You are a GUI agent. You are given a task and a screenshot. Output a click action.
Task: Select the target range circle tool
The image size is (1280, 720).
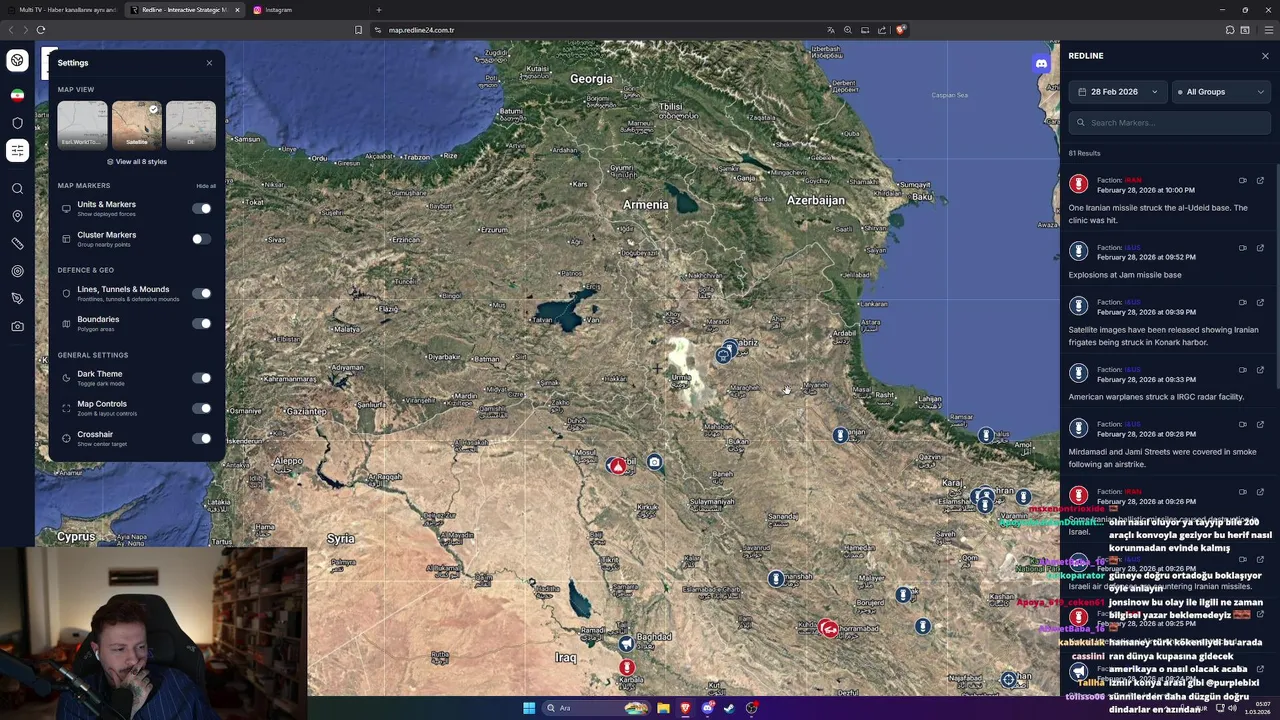(x=17, y=271)
